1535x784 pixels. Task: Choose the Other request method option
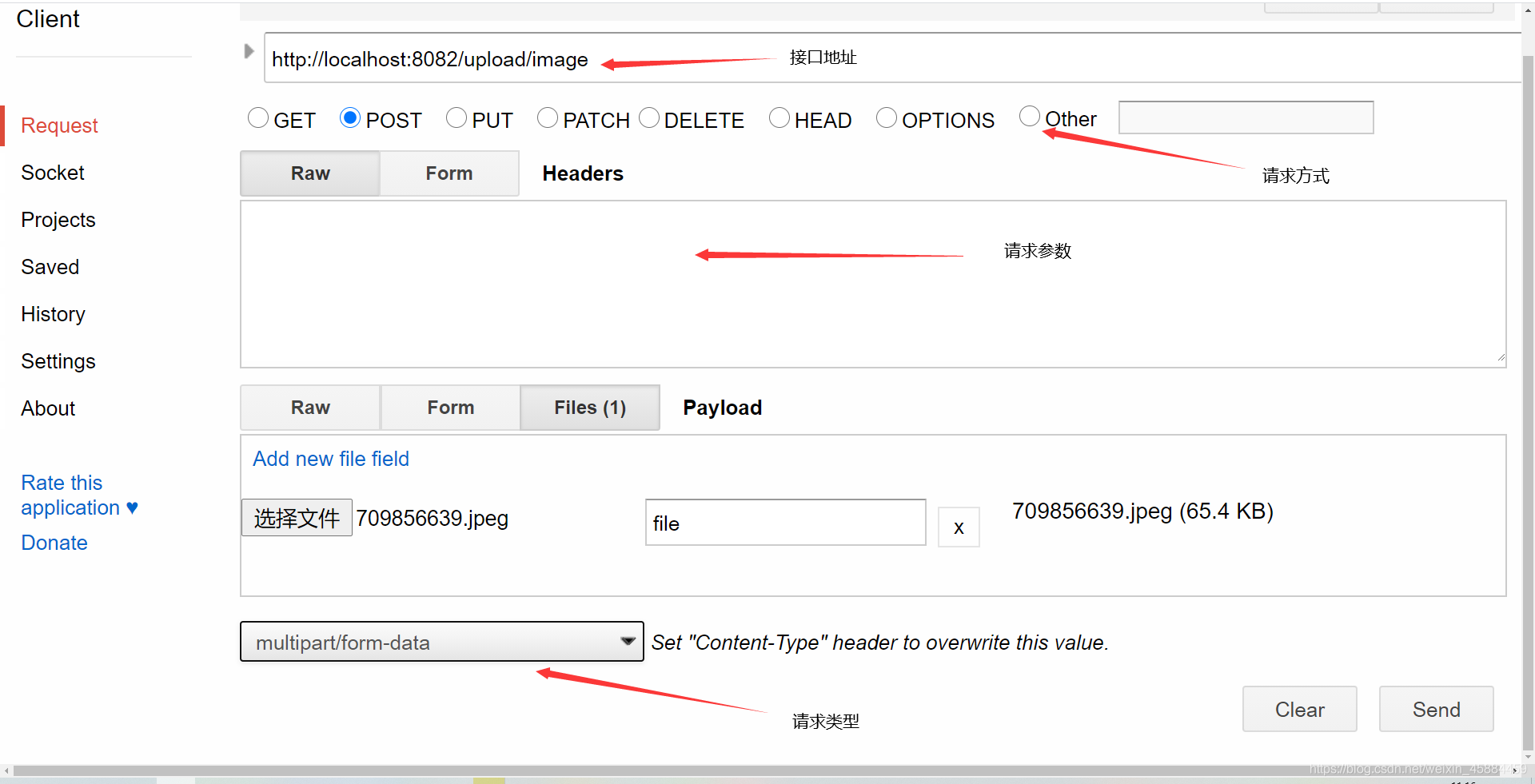coord(1030,116)
